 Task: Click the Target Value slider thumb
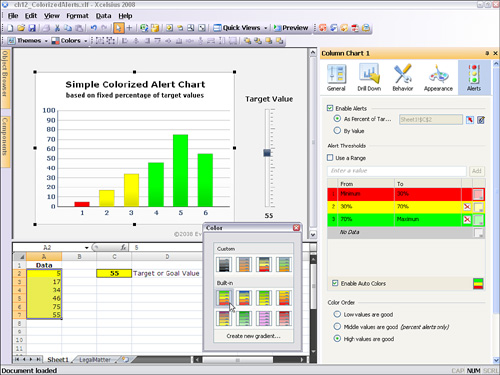click(267, 153)
